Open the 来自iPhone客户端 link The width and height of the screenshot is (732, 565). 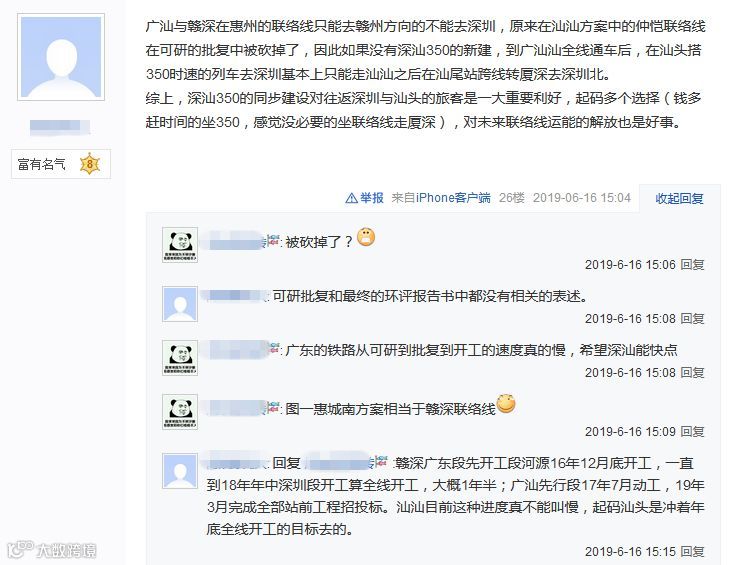click(x=441, y=198)
